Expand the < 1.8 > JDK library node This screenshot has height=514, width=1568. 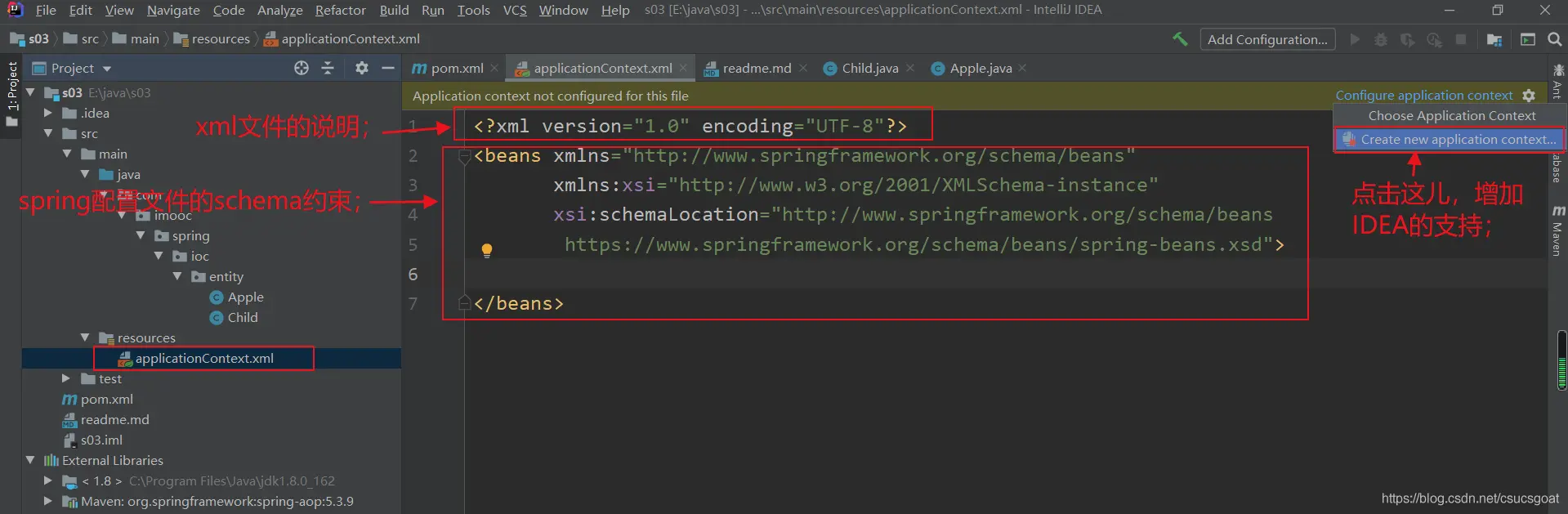click(x=48, y=480)
